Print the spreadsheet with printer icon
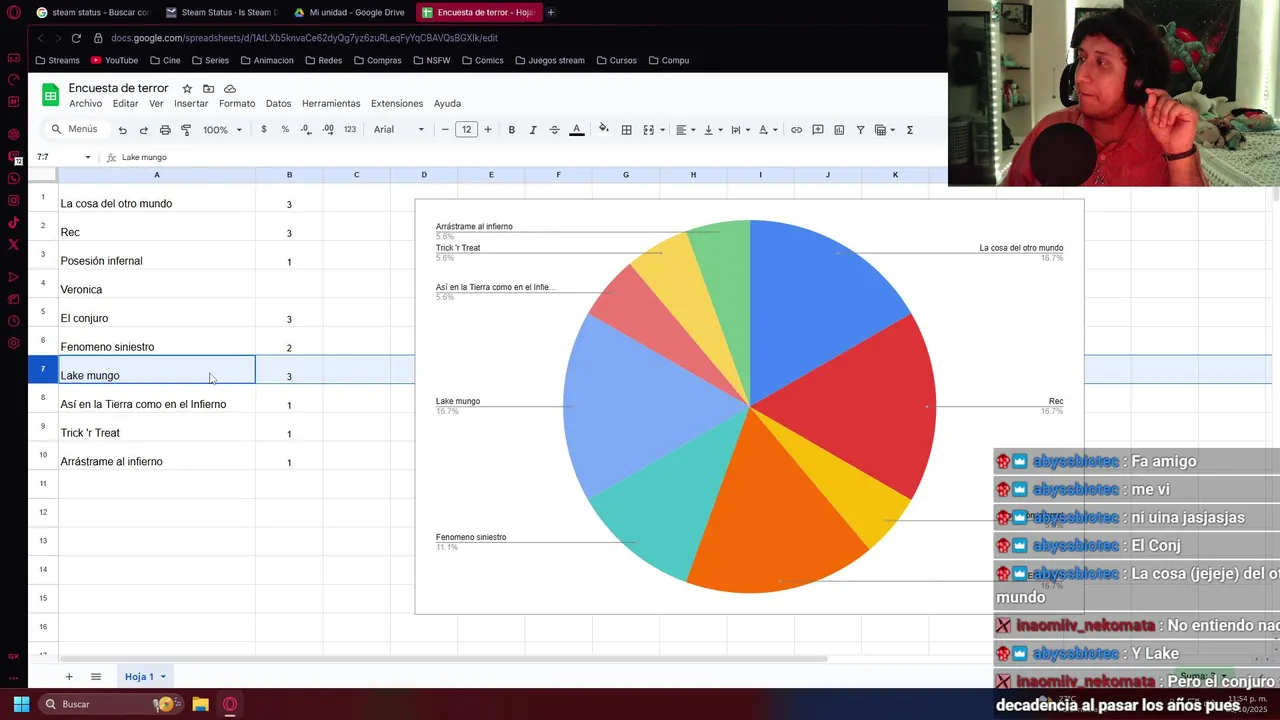The width and height of the screenshot is (1280, 720). point(165,130)
